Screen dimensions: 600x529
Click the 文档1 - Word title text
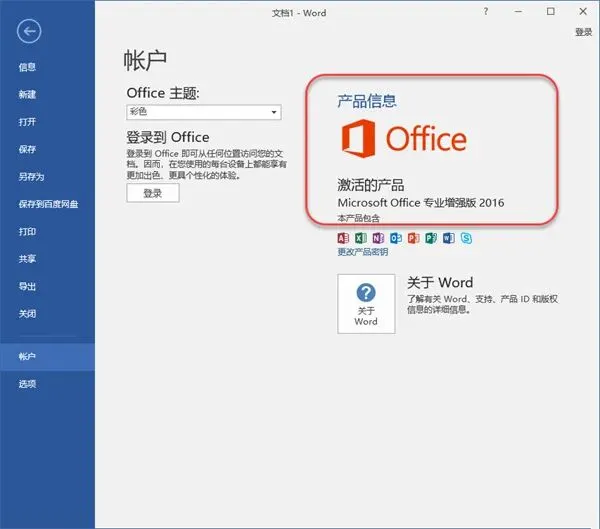pos(299,13)
